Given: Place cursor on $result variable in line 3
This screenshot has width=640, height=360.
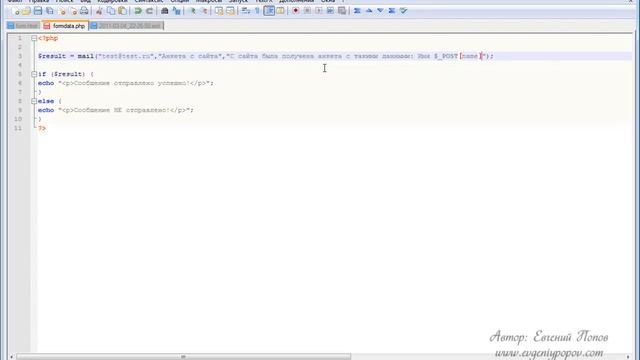Looking at the screenshot, I should (x=52, y=56).
